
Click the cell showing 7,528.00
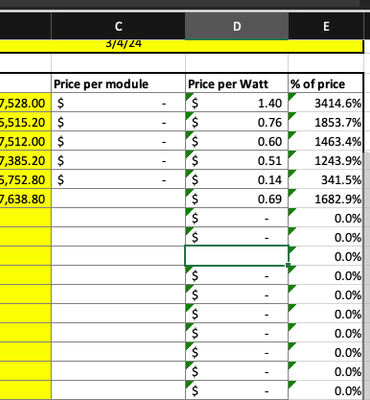25,103
